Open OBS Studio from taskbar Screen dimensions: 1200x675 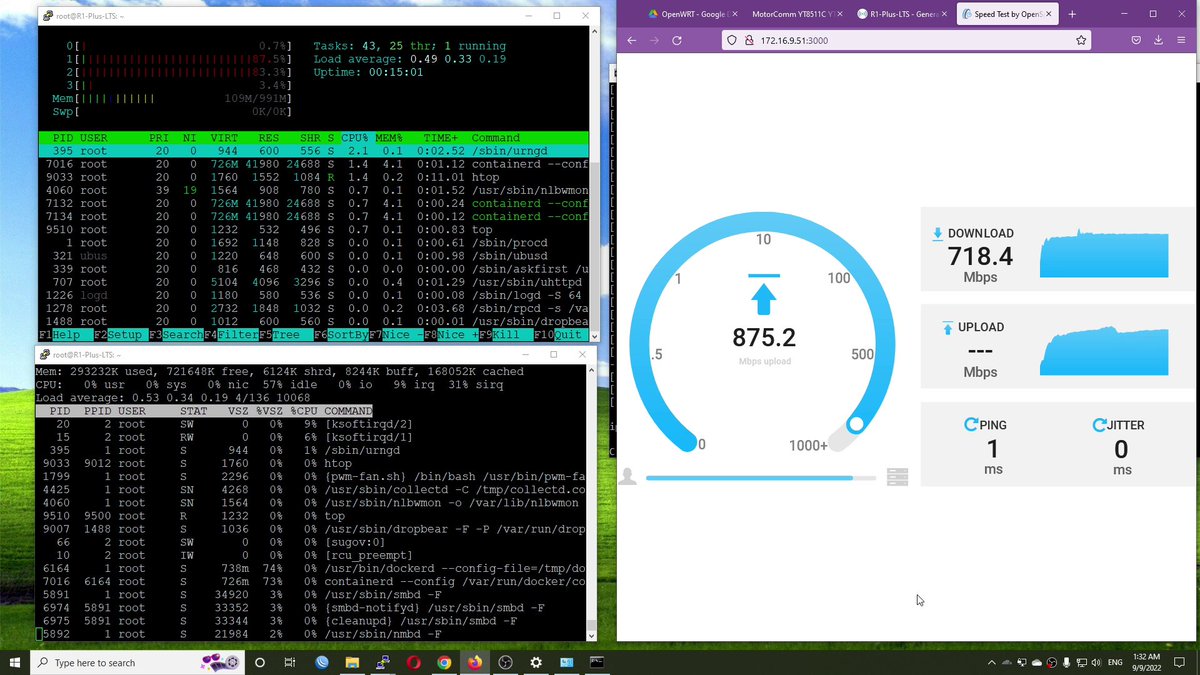(505, 662)
